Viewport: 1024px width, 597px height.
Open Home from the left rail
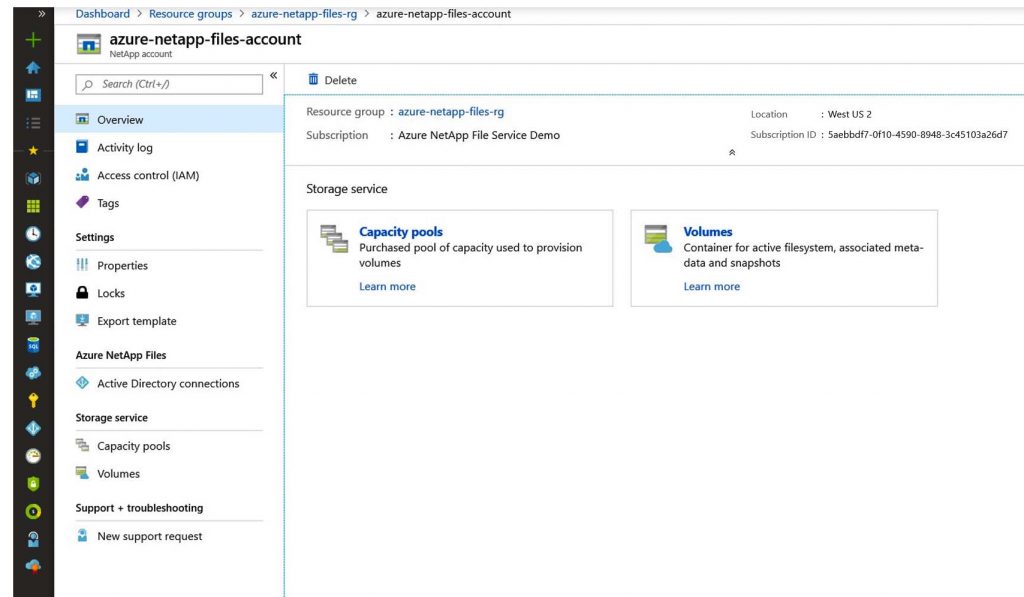tap(33, 68)
